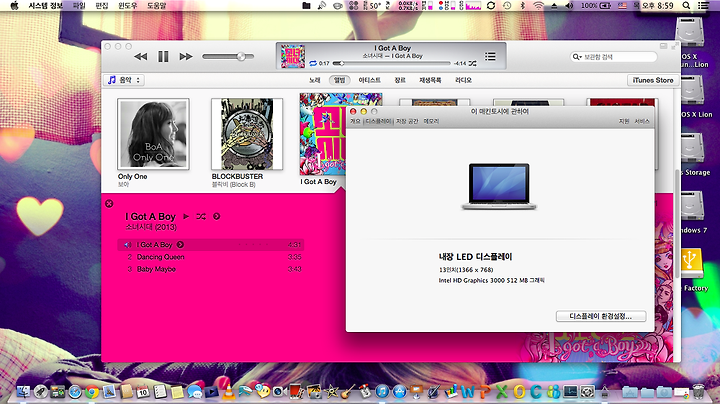Close the expanded I Got A Boy album view

[x=109, y=204]
